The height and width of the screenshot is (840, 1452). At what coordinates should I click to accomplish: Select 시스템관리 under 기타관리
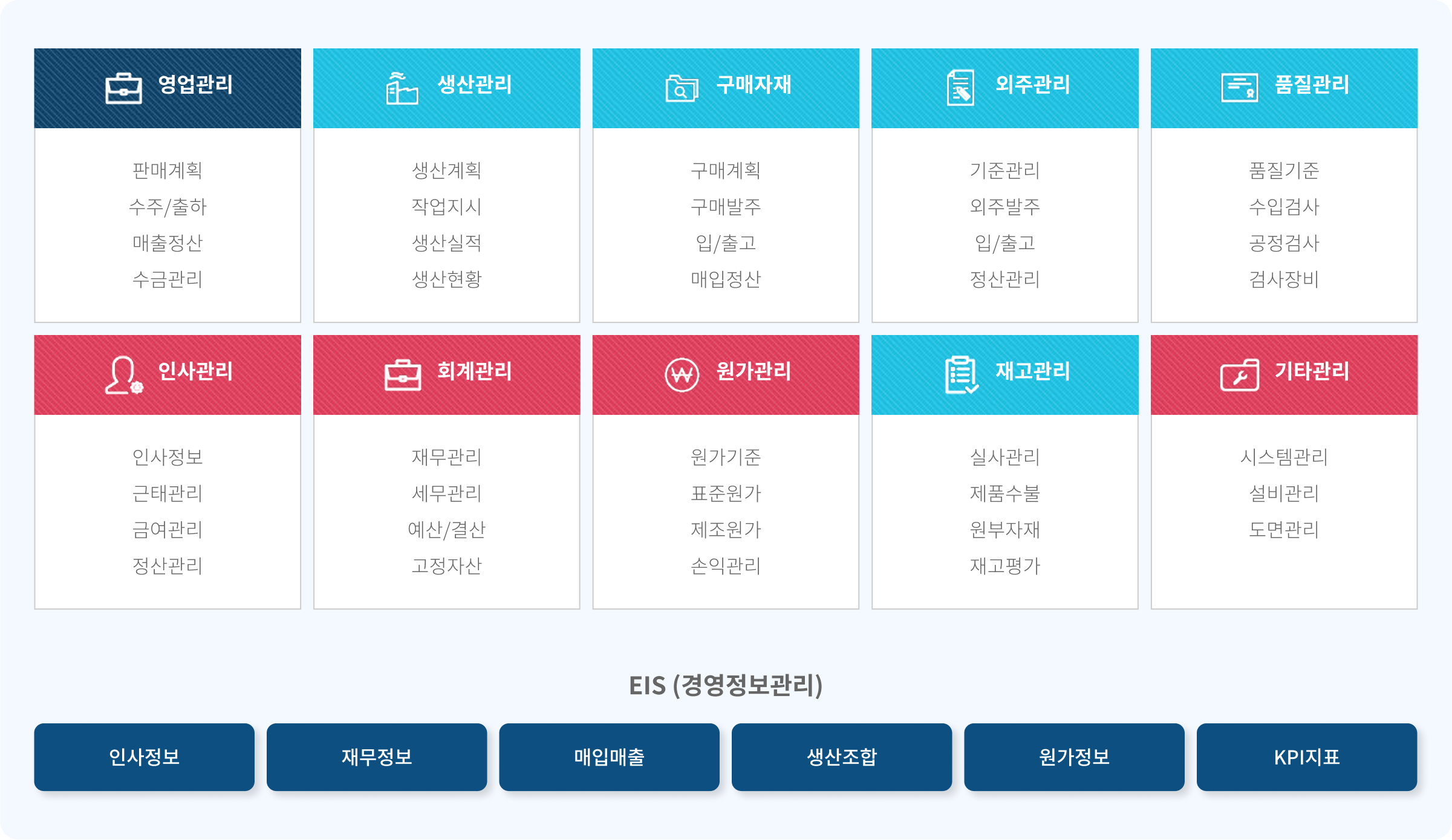1284,457
